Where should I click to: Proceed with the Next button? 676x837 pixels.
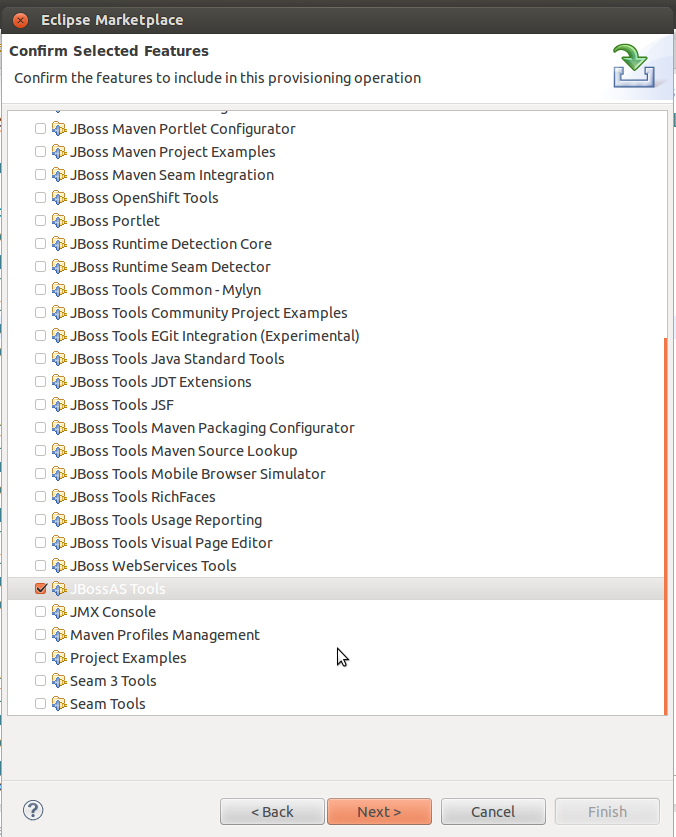click(x=379, y=811)
